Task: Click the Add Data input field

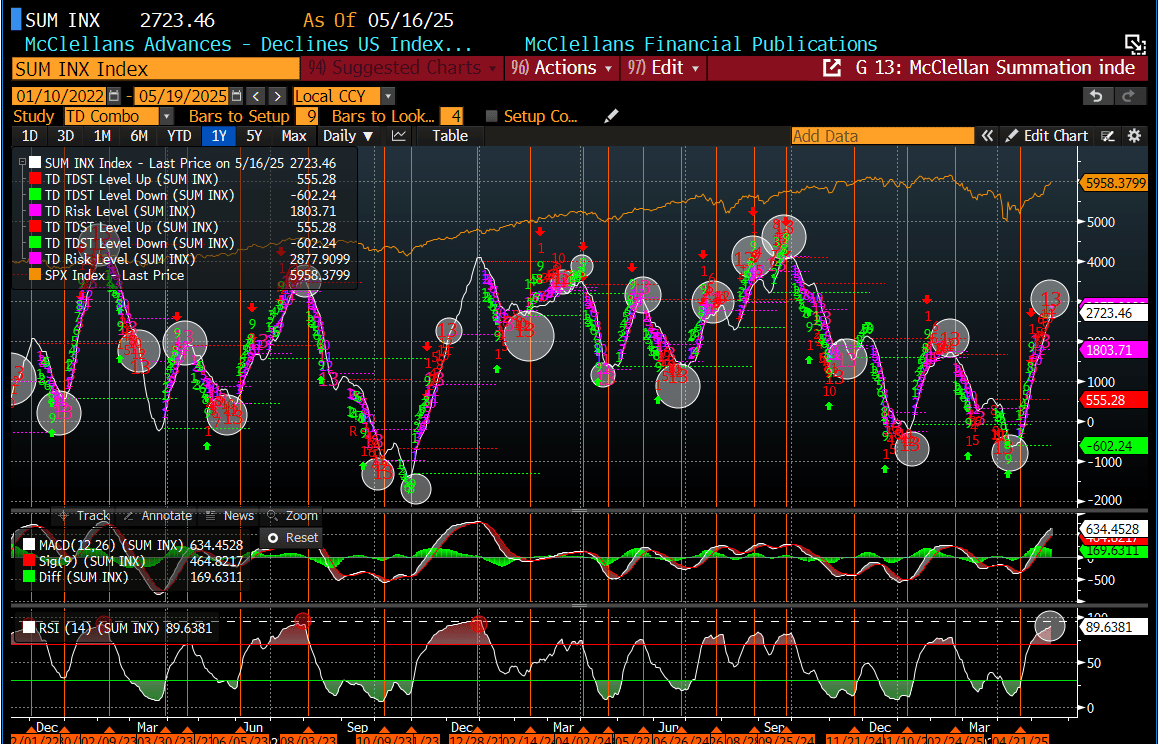Action: tap(882, 136)
